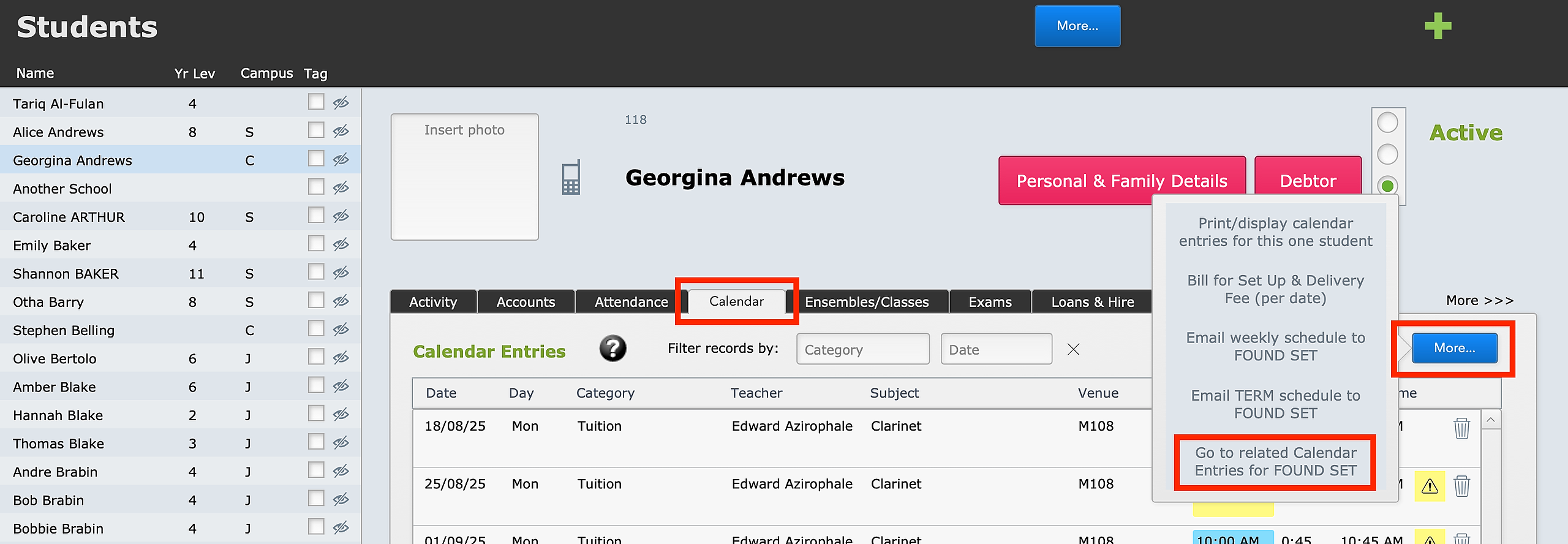Click the eye-slash icon for Andre Brabin
The height and width of the screenshot is (544, 1568).
click(x=341, y=470)
